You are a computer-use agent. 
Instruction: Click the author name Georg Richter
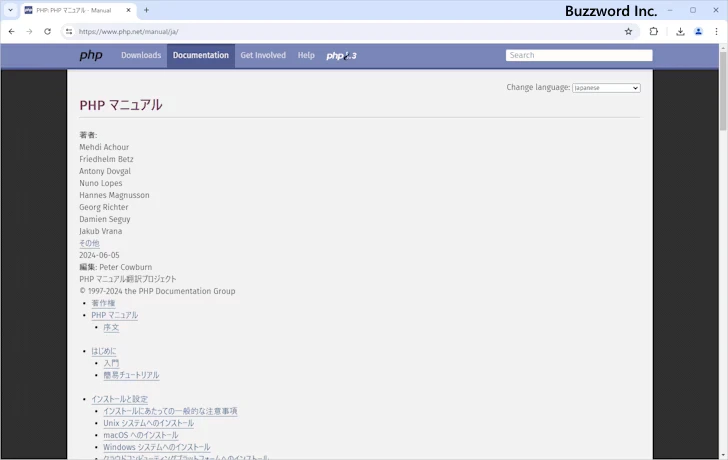pos(104,207)
